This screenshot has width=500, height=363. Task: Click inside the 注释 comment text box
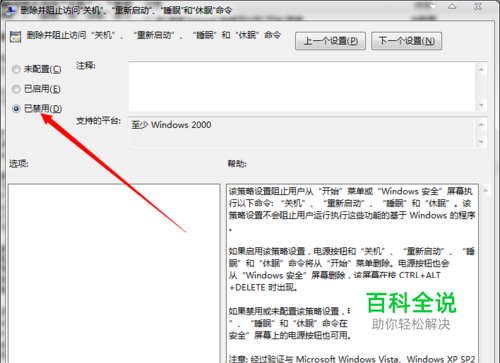[302, 87]
